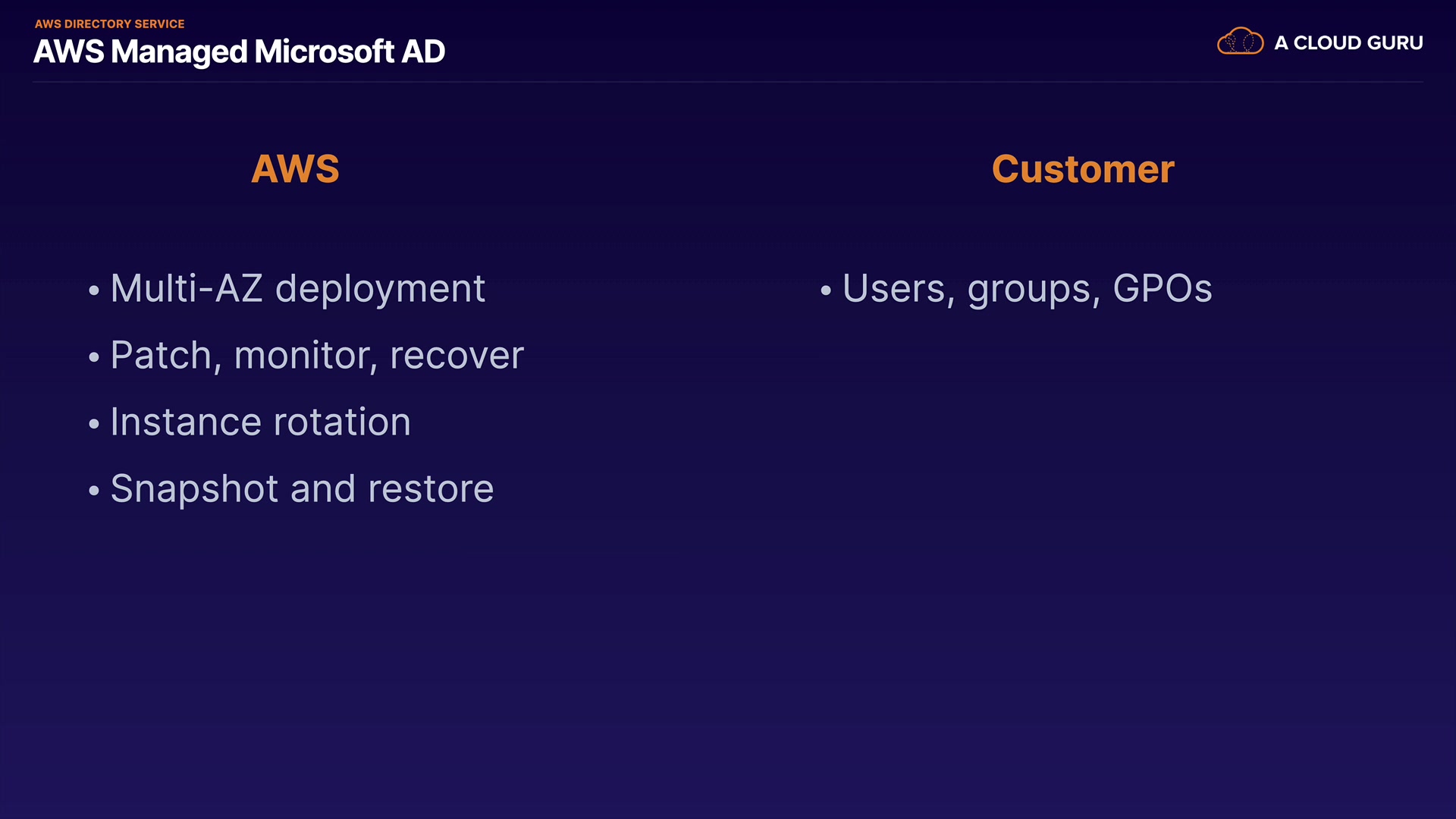Click the bullet dot before "Patch, monitor, recover"

pos(94,357)
